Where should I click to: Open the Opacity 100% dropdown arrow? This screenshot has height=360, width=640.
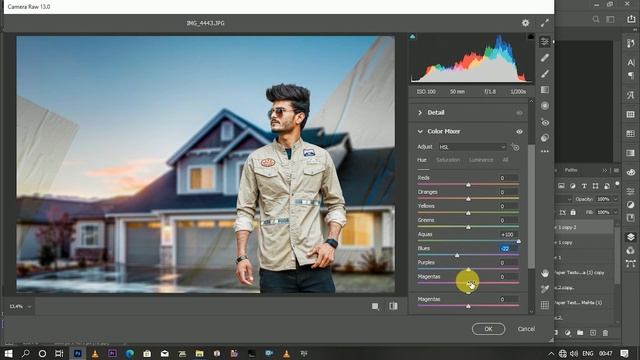tap(616, 199)
